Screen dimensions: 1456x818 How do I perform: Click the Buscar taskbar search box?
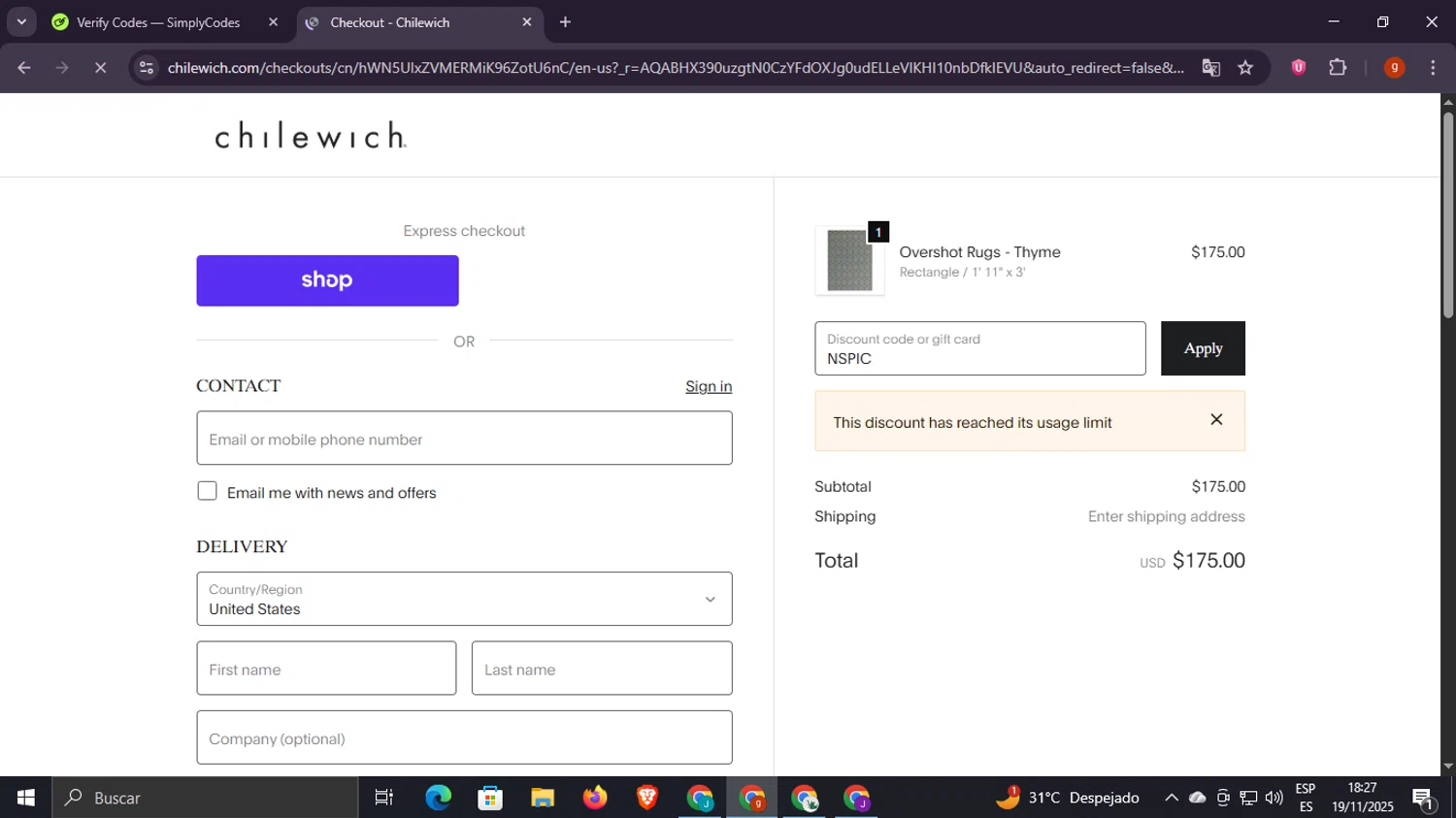tap(205, 798)
